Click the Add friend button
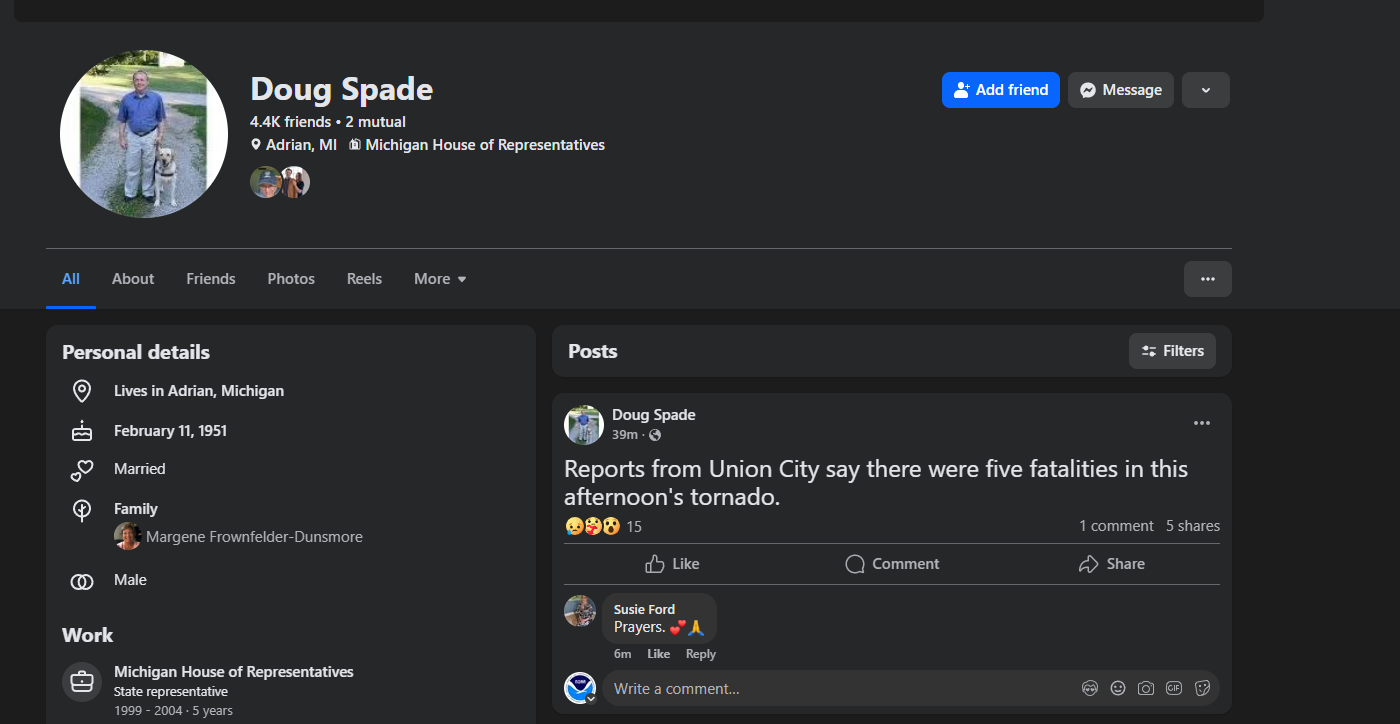1400x724 pixels. click(x=1000, y=90)
